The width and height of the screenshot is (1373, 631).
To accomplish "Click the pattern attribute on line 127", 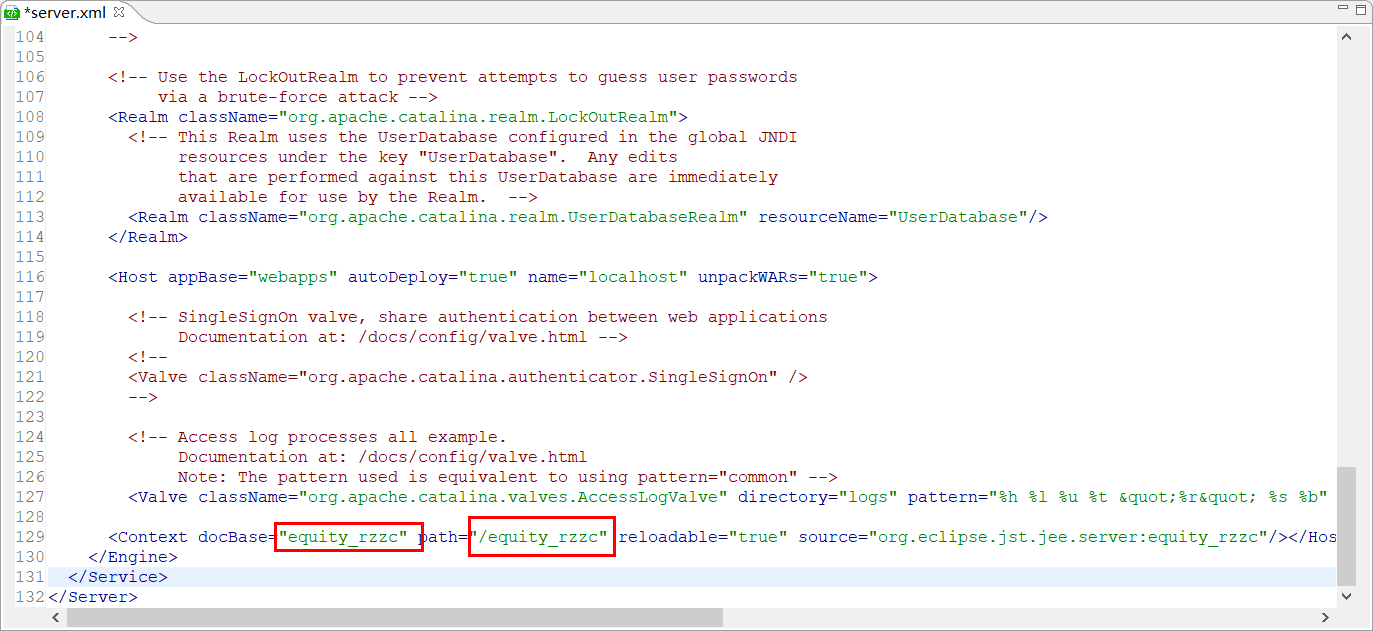I will (1118, 497).
